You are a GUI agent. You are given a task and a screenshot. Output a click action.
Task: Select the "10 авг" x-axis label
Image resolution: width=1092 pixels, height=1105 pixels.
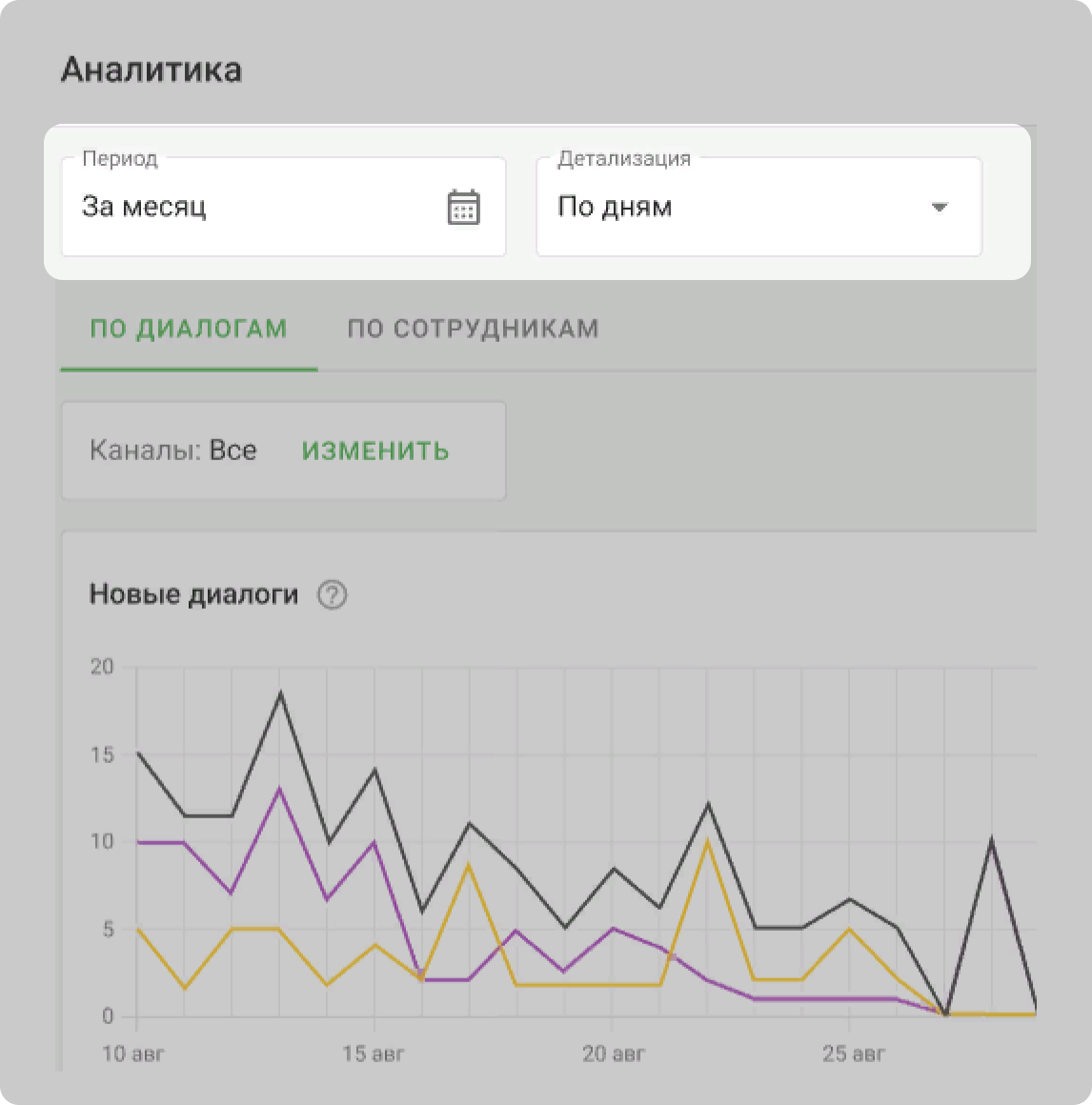134,1055
